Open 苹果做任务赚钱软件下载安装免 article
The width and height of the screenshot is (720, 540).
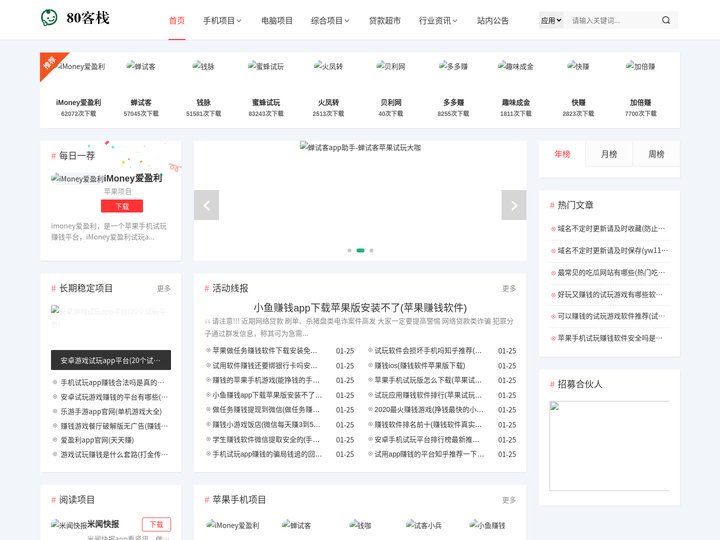pos(264,350)
